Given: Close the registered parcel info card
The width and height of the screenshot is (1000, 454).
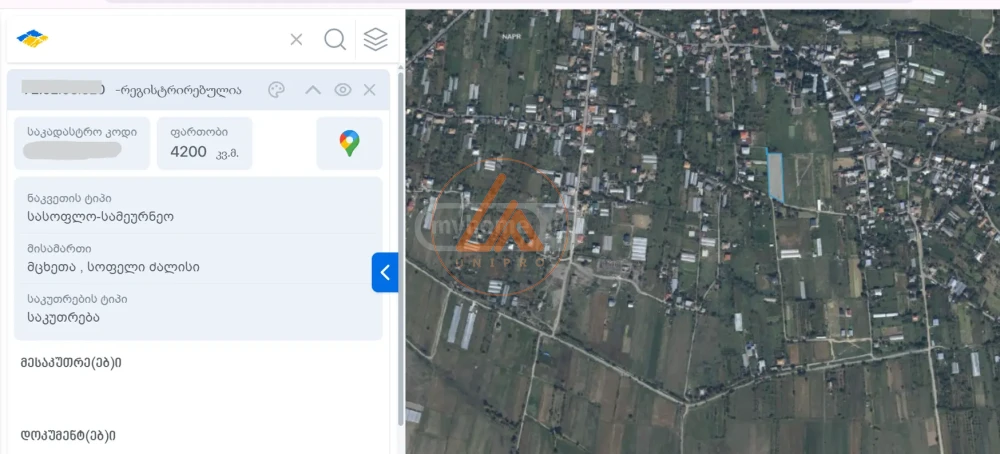Looking at the screenshot, I should 369,90.
